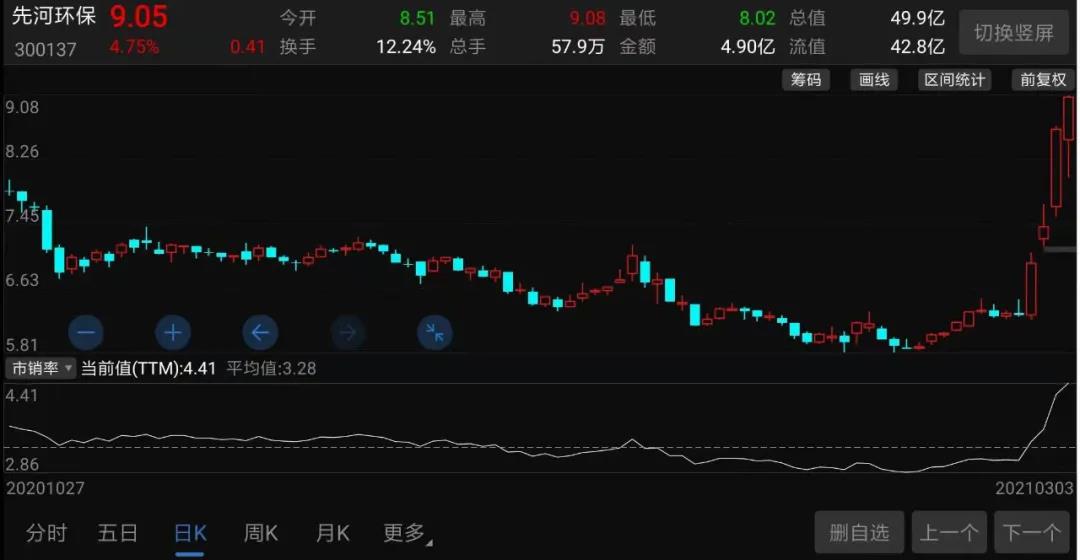Image resolution: width=1080 pixels, height=560 pixels.
Task: Click the 删自选 button
Action: pyautogui.click(x=859, y=533)
